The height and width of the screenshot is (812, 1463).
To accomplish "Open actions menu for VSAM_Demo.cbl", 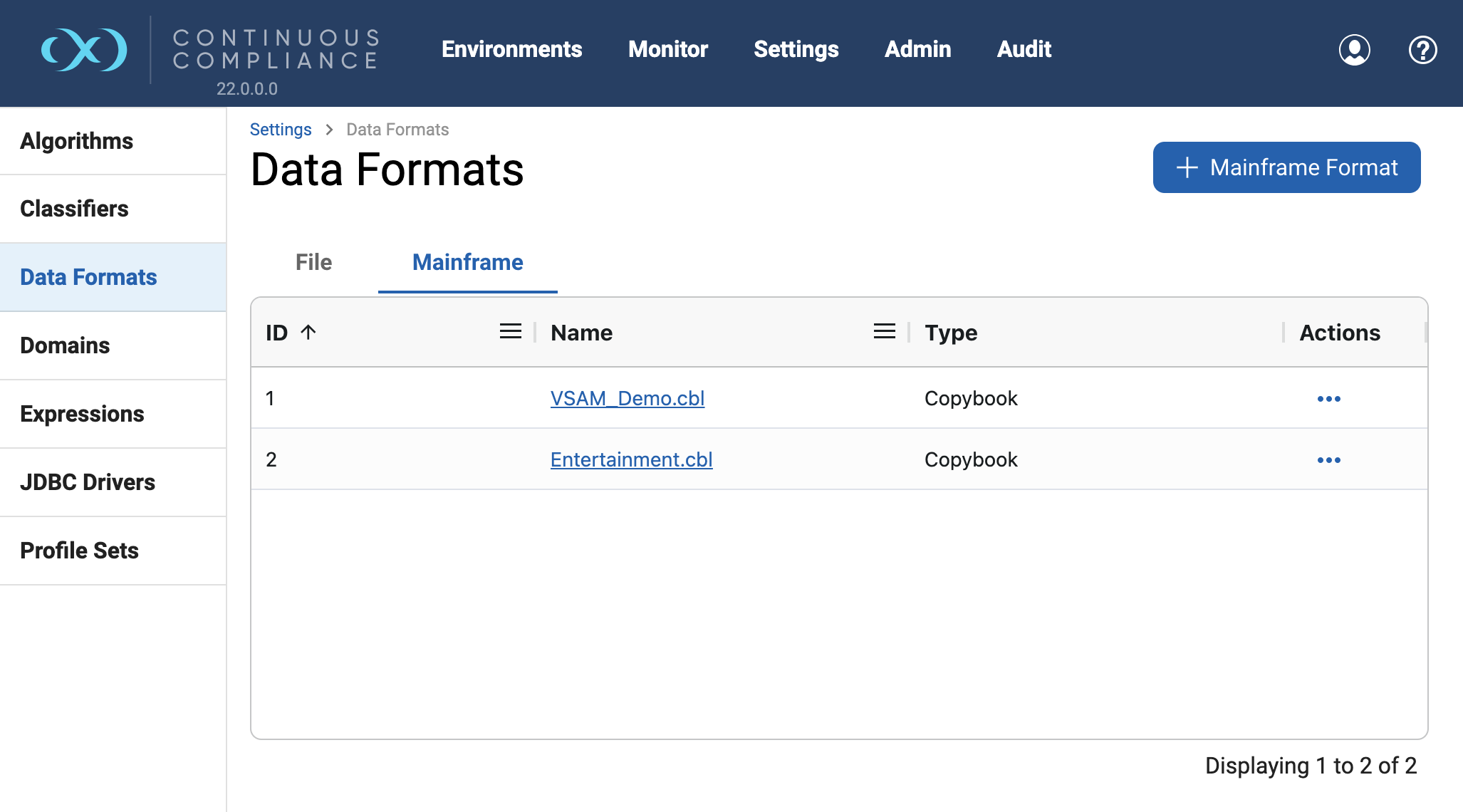I will pos(1328,399).
